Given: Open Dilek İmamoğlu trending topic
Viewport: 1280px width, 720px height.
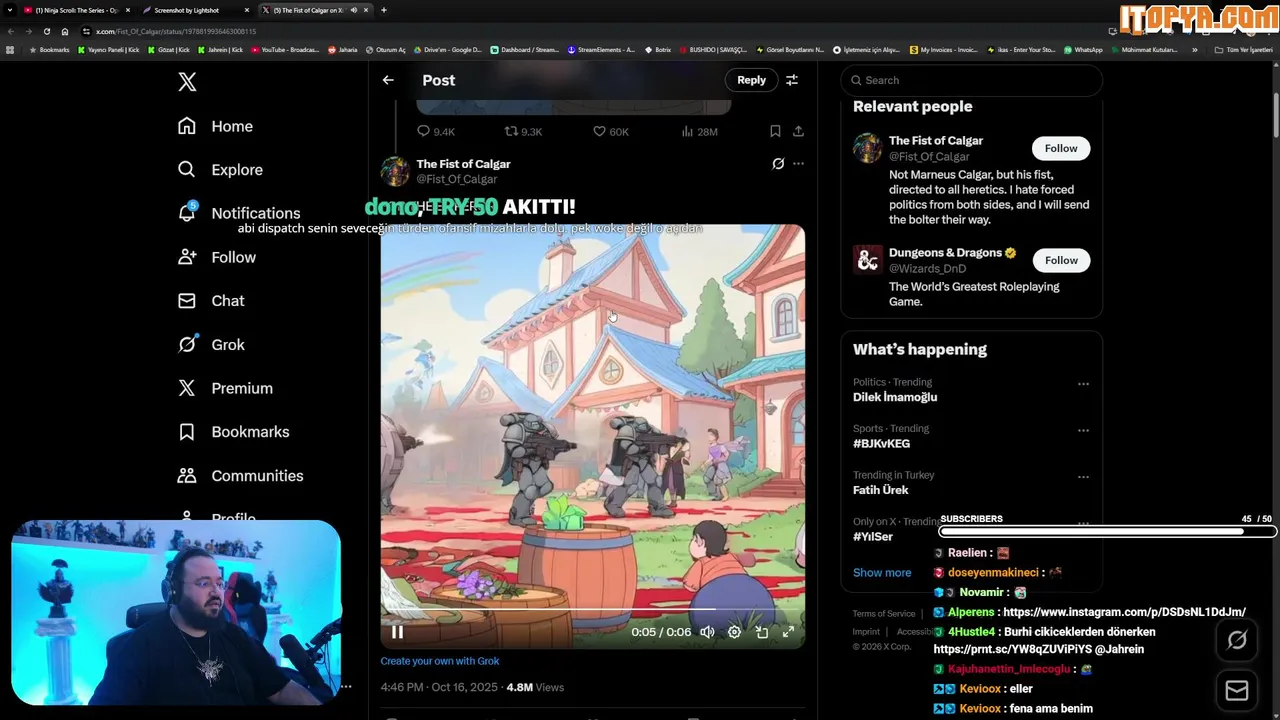Looking at the screenshot, I should click(895, 397).
